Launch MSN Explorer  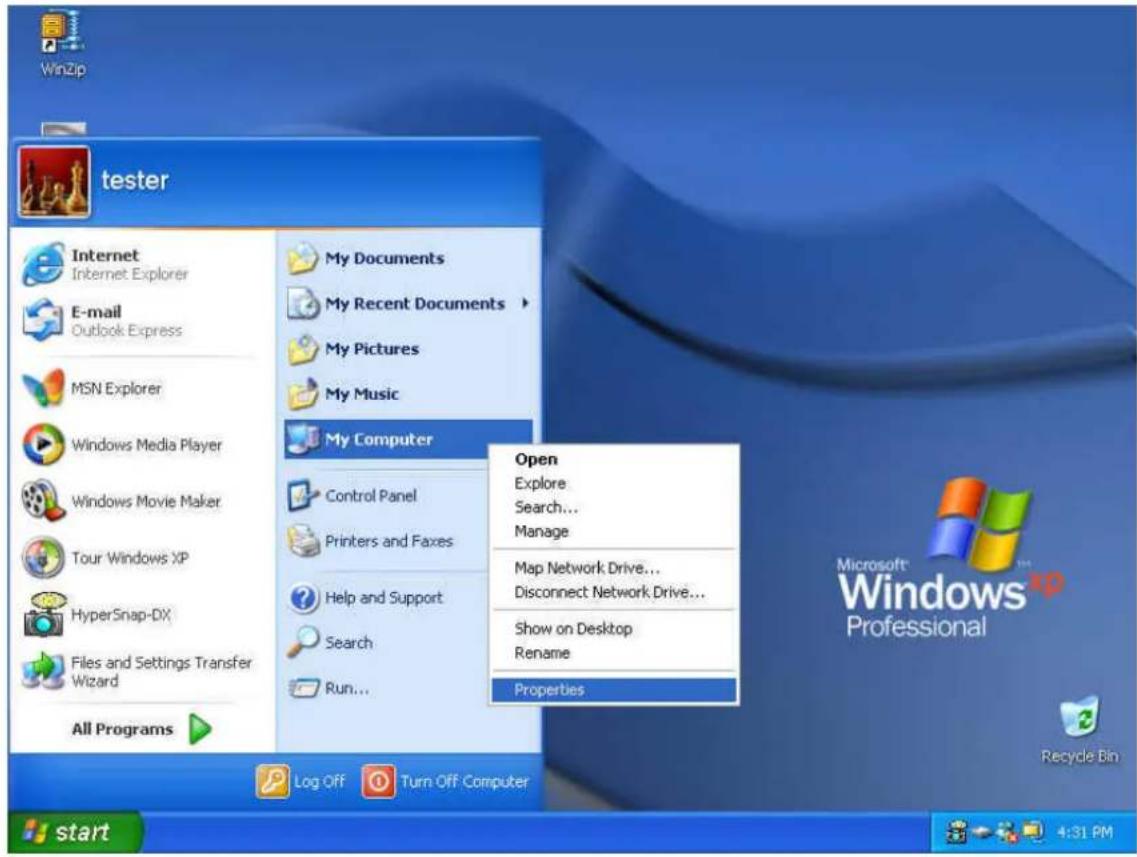point(92,389)
